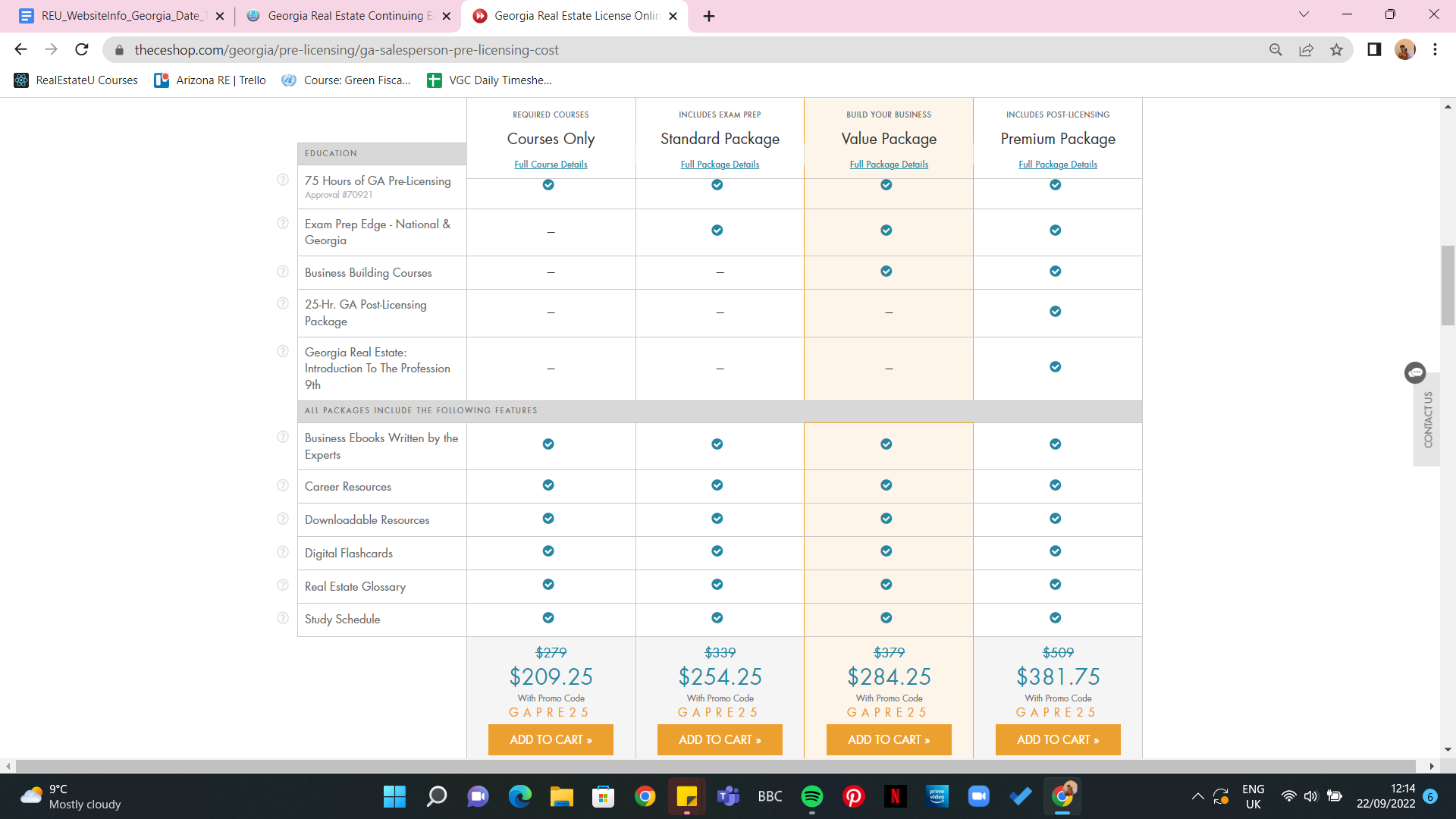Image resolution: width=1456 pixels, height=819 pixels.
Task: Open the browser side panel icon
Action: 1374,50
